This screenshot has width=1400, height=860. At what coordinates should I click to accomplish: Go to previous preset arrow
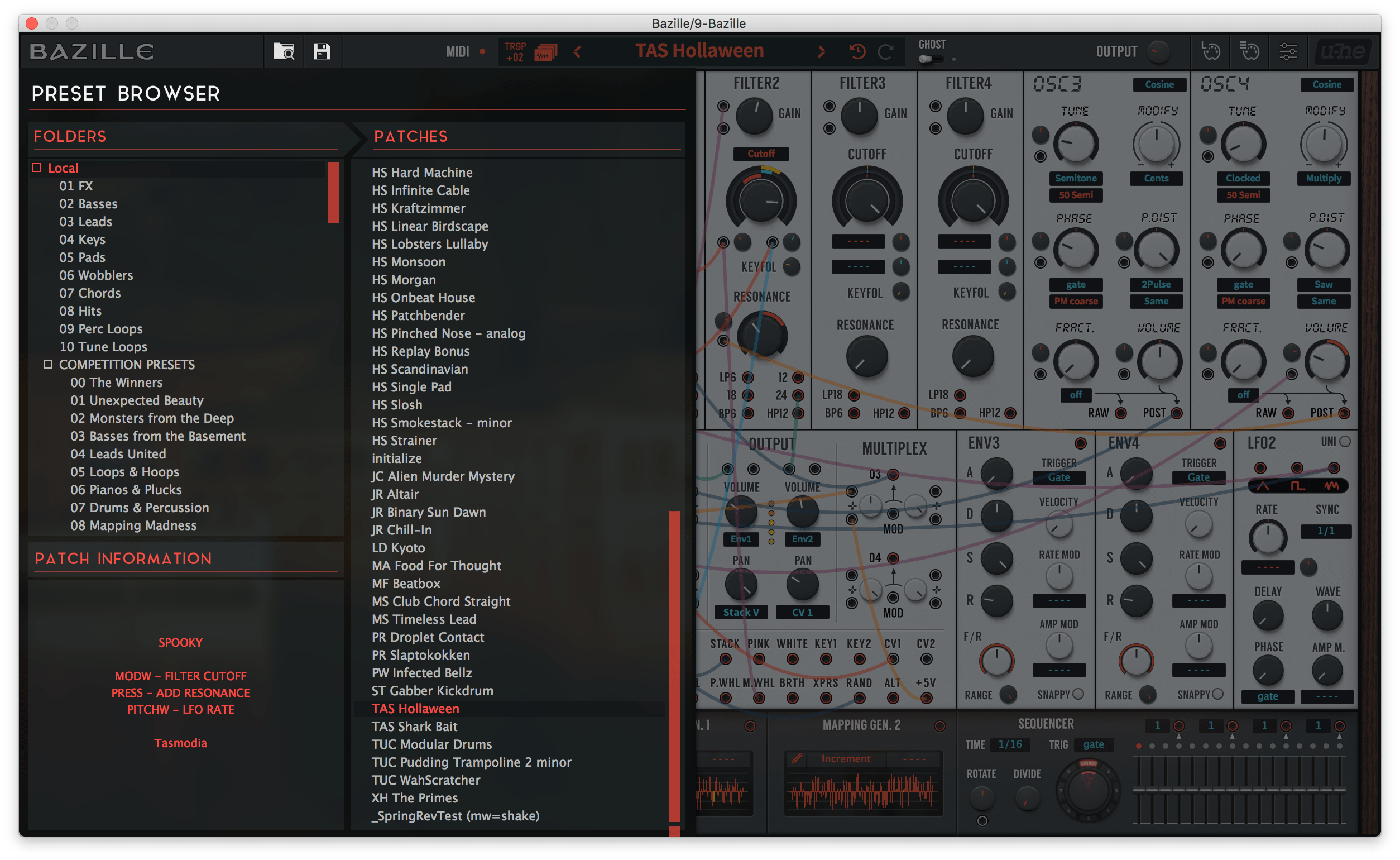pos(578,52)
